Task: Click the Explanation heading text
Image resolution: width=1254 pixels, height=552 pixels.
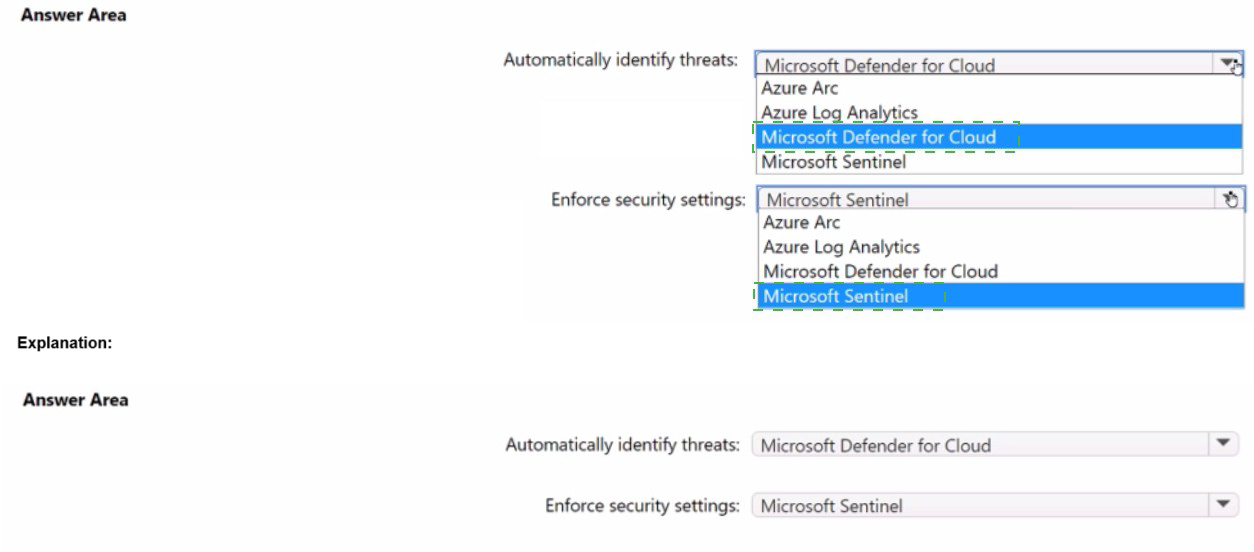Action: [x=64, y=343]
